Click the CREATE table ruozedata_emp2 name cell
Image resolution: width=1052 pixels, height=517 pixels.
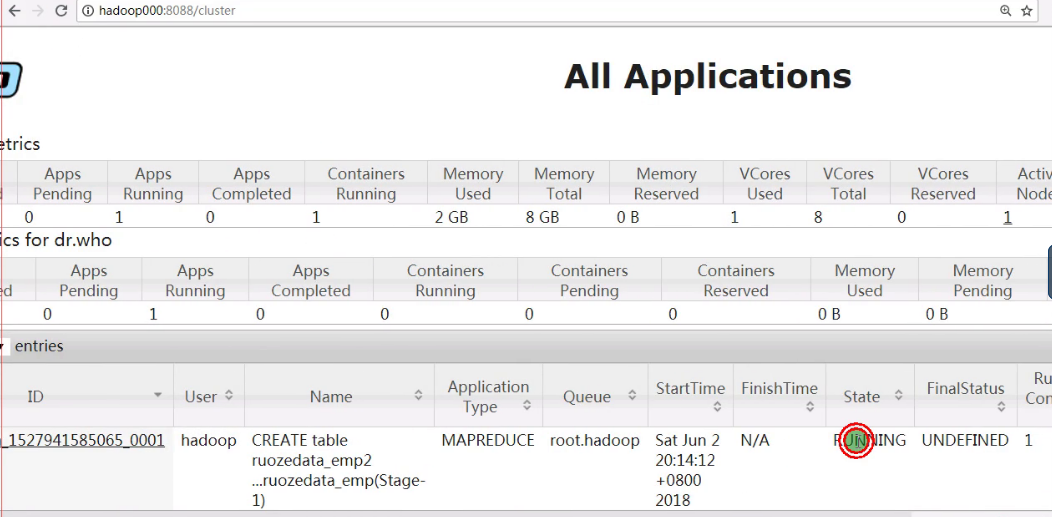[339, 470]
